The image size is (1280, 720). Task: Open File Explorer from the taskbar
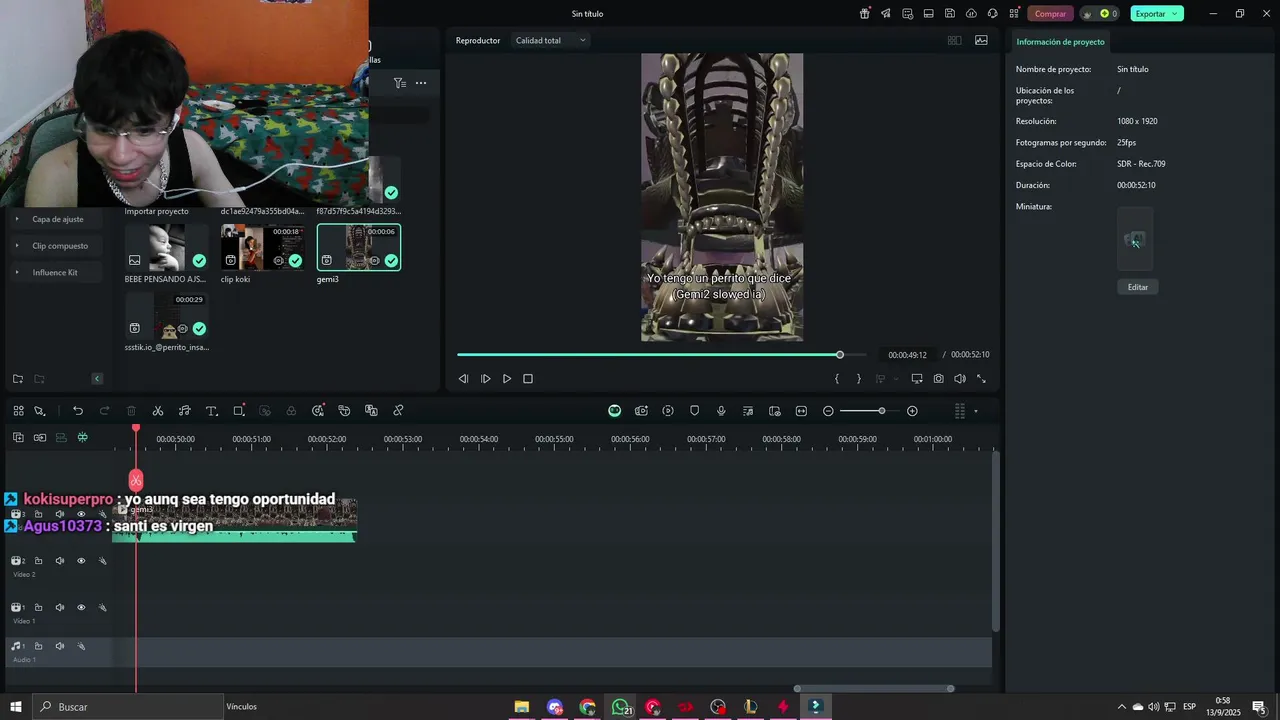click(522, 707)
